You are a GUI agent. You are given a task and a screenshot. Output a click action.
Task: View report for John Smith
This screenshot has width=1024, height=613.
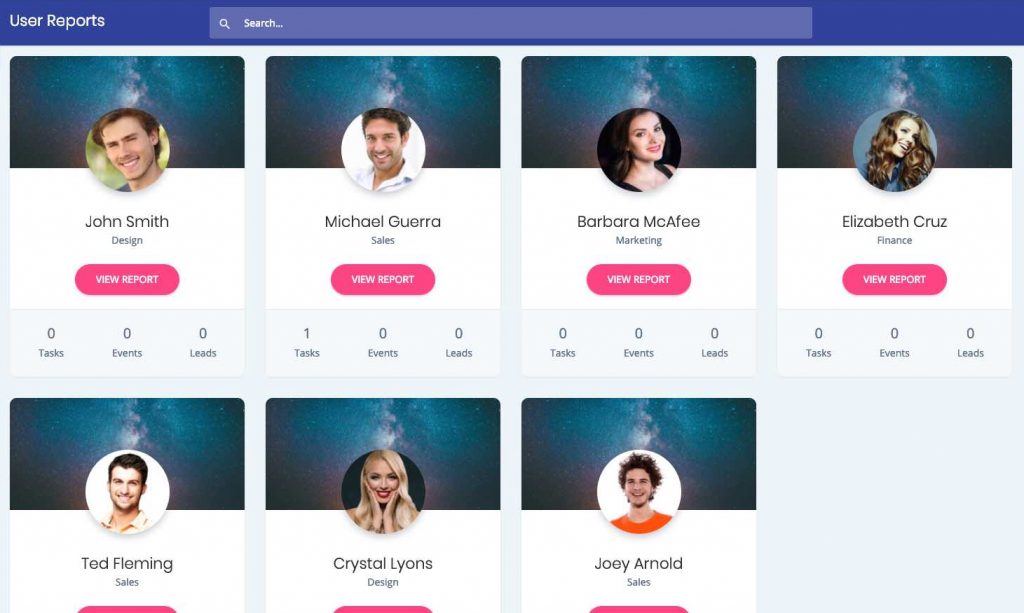[127, 279]
